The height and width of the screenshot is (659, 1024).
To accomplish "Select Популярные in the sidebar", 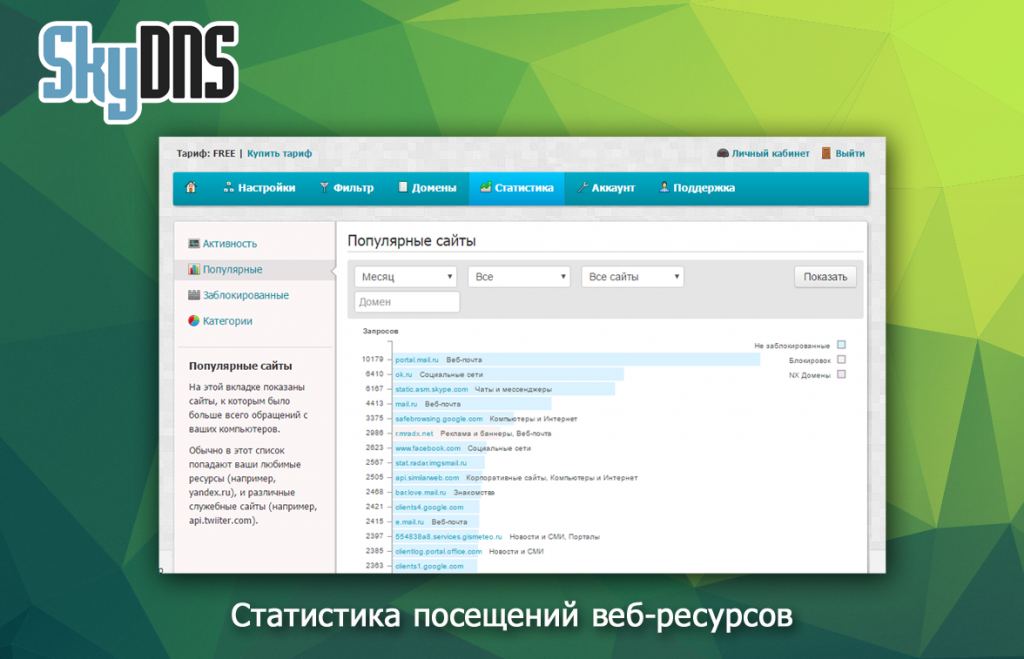I will click(232, 270).
